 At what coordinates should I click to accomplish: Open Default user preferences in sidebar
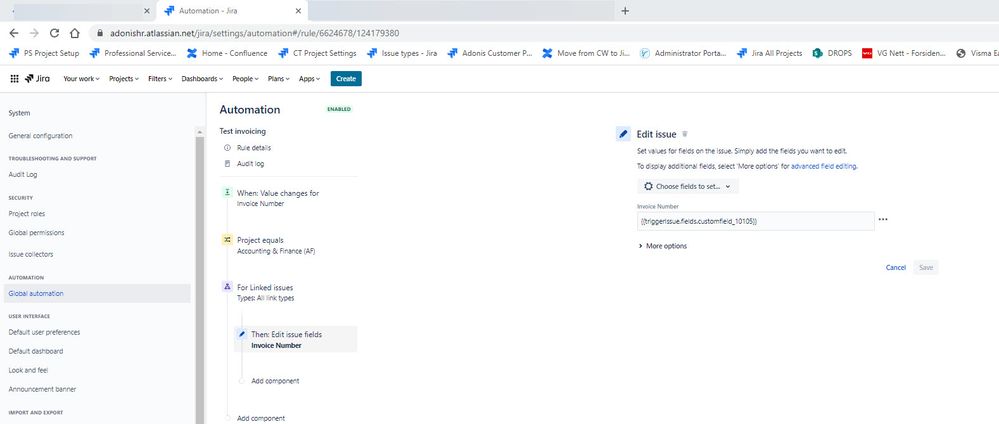click(44, 332)
